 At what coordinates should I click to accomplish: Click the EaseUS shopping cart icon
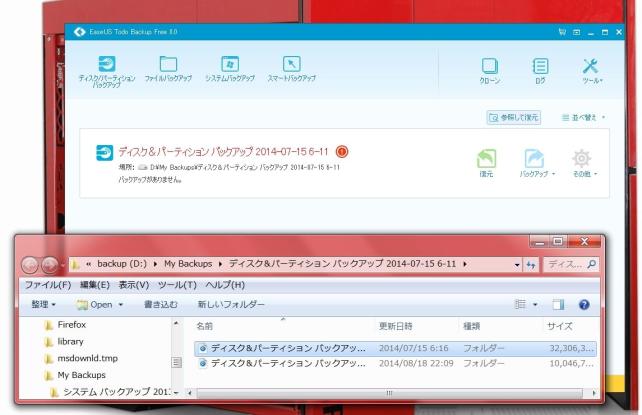tap(562, 32)
